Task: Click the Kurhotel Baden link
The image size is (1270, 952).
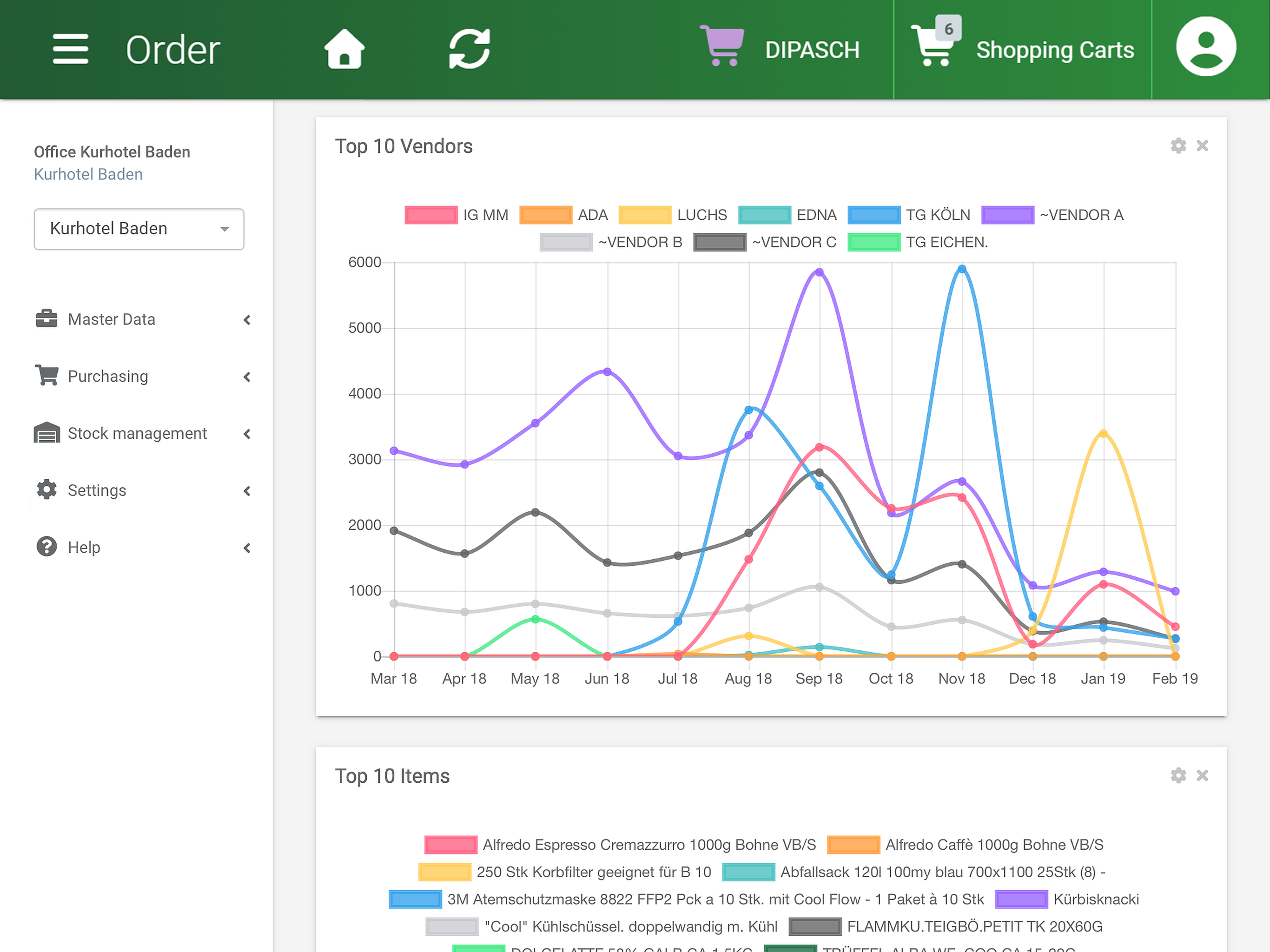Action: point(88,174)
